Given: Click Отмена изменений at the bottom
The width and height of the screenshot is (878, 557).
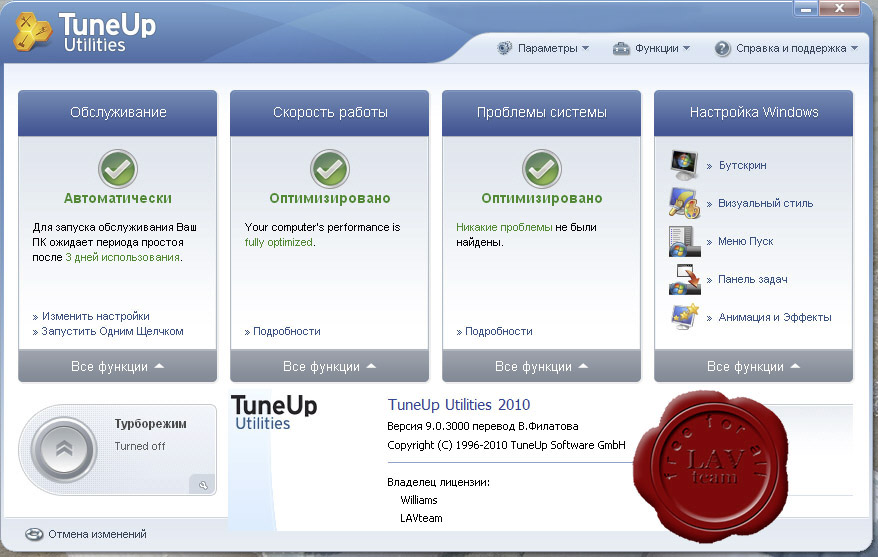Looking at the screenshot, I should pos(97,534).
